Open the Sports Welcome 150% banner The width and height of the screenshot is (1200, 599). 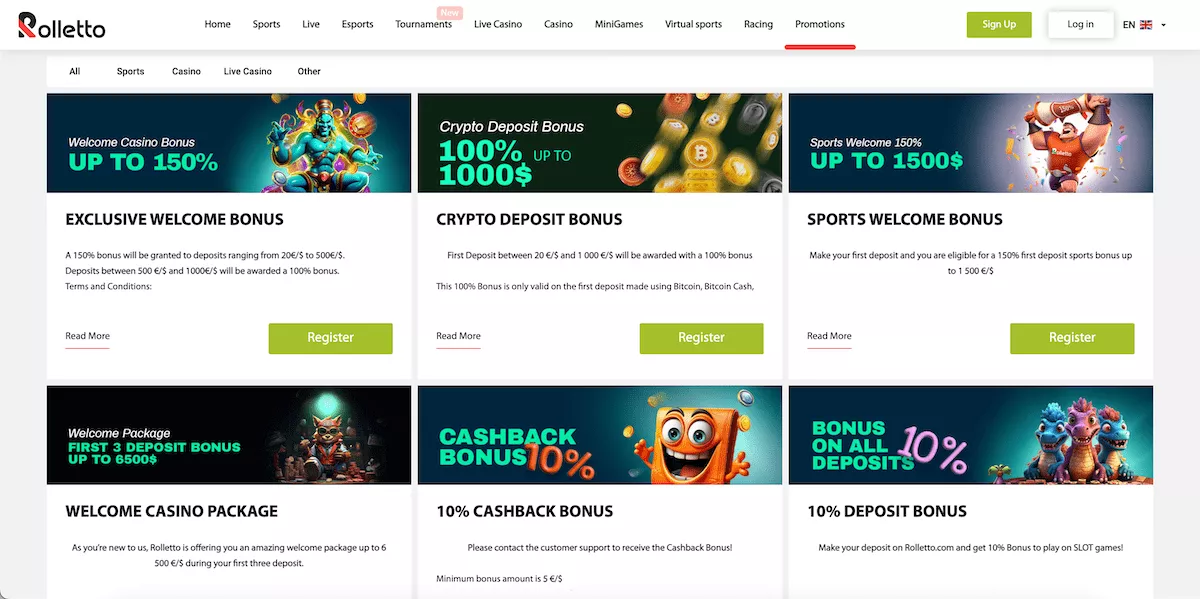pos(971,143)
